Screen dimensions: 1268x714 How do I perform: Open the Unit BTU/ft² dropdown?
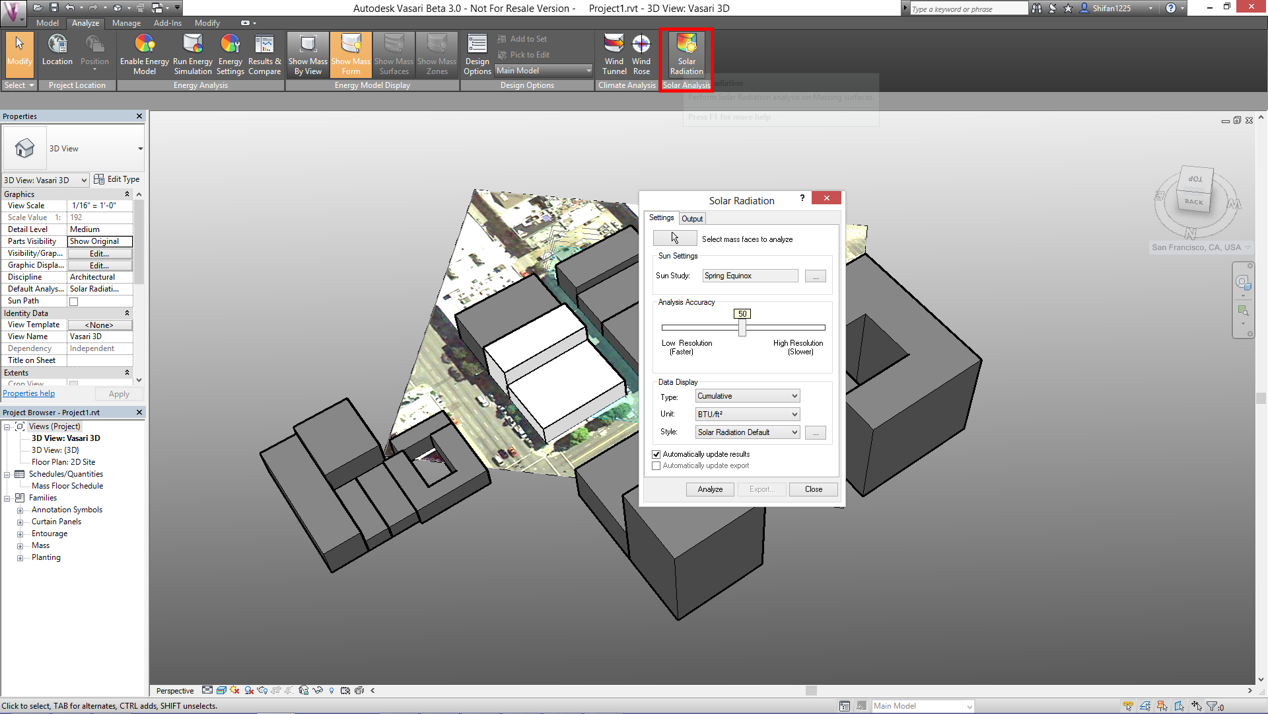point(747,414)
